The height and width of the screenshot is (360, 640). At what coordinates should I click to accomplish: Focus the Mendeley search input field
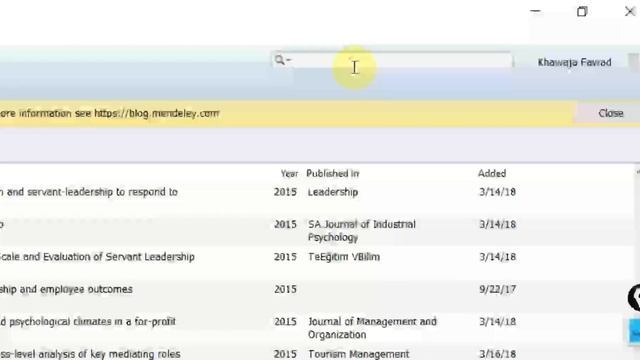pyautogui.click(x=392, y=60)
